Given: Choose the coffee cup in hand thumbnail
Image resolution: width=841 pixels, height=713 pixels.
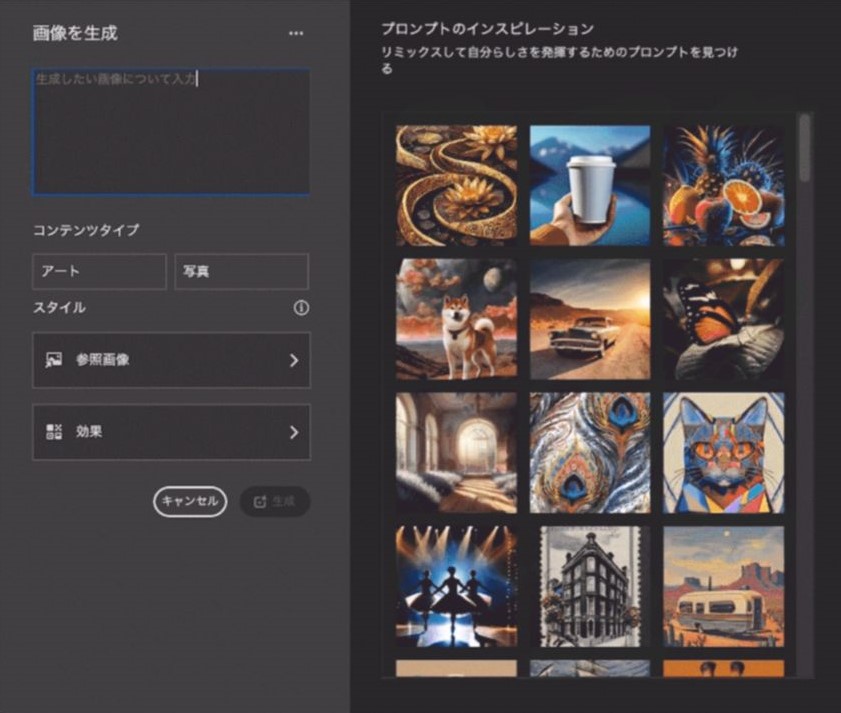Looking at the screenshot, I should click(590, 186).
